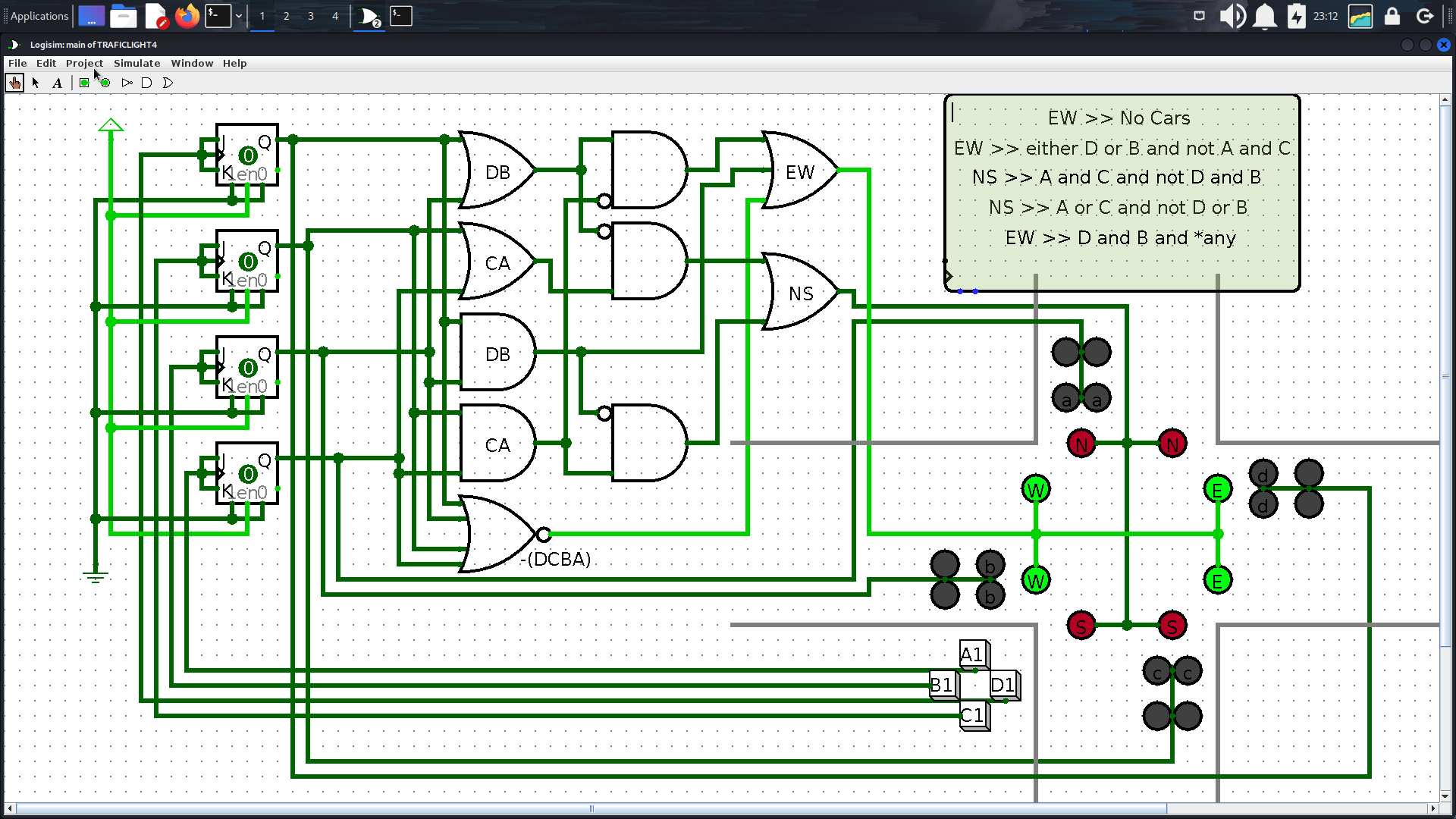Choose the output pin tool

pos(105,83)
